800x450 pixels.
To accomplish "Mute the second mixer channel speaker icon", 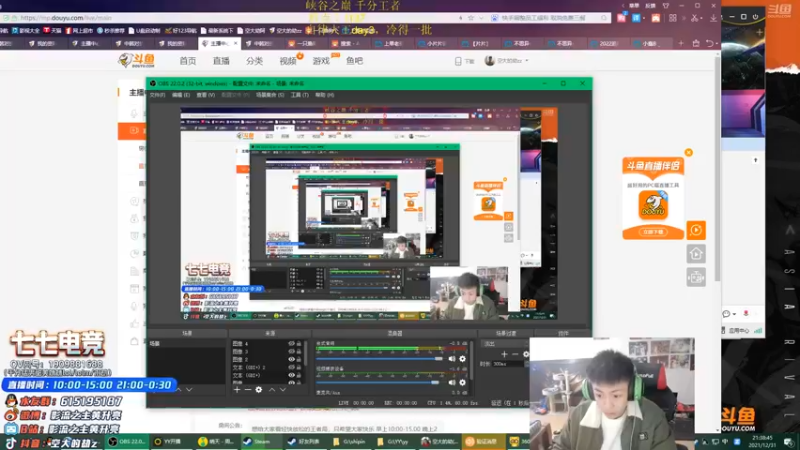I will click(452, 382).
